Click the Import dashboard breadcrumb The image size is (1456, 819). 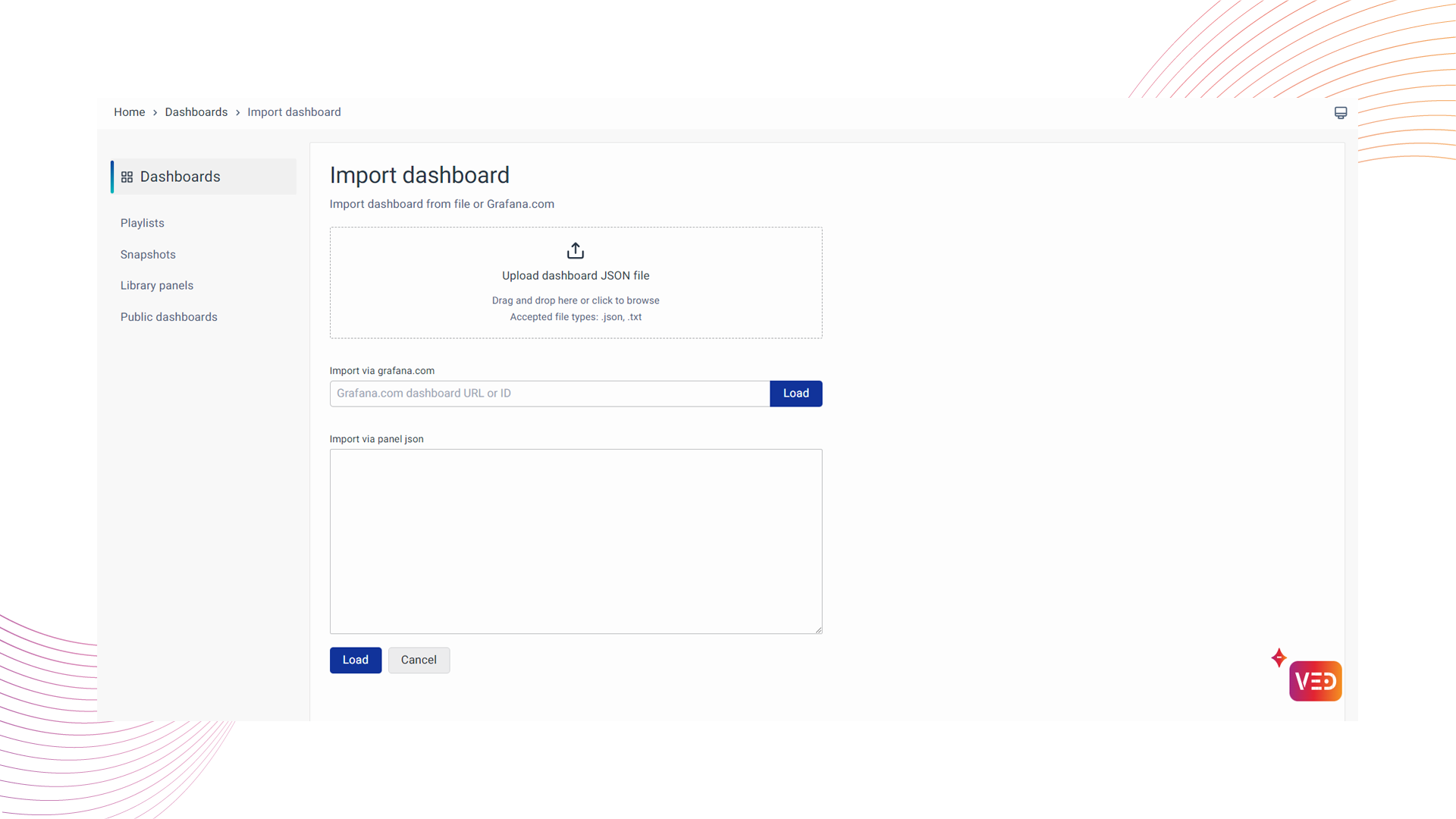click(x=293, y=112)
